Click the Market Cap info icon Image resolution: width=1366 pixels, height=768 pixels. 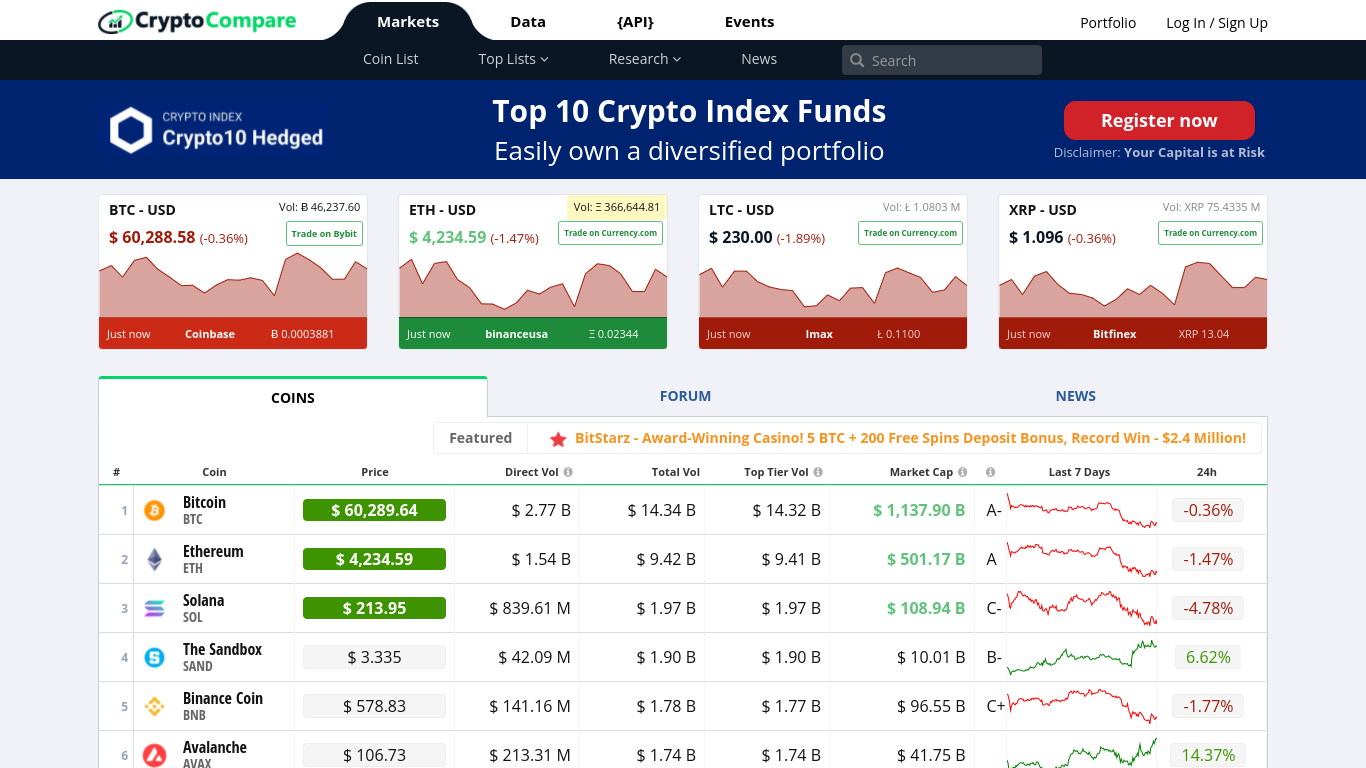[x=962, y=472]
